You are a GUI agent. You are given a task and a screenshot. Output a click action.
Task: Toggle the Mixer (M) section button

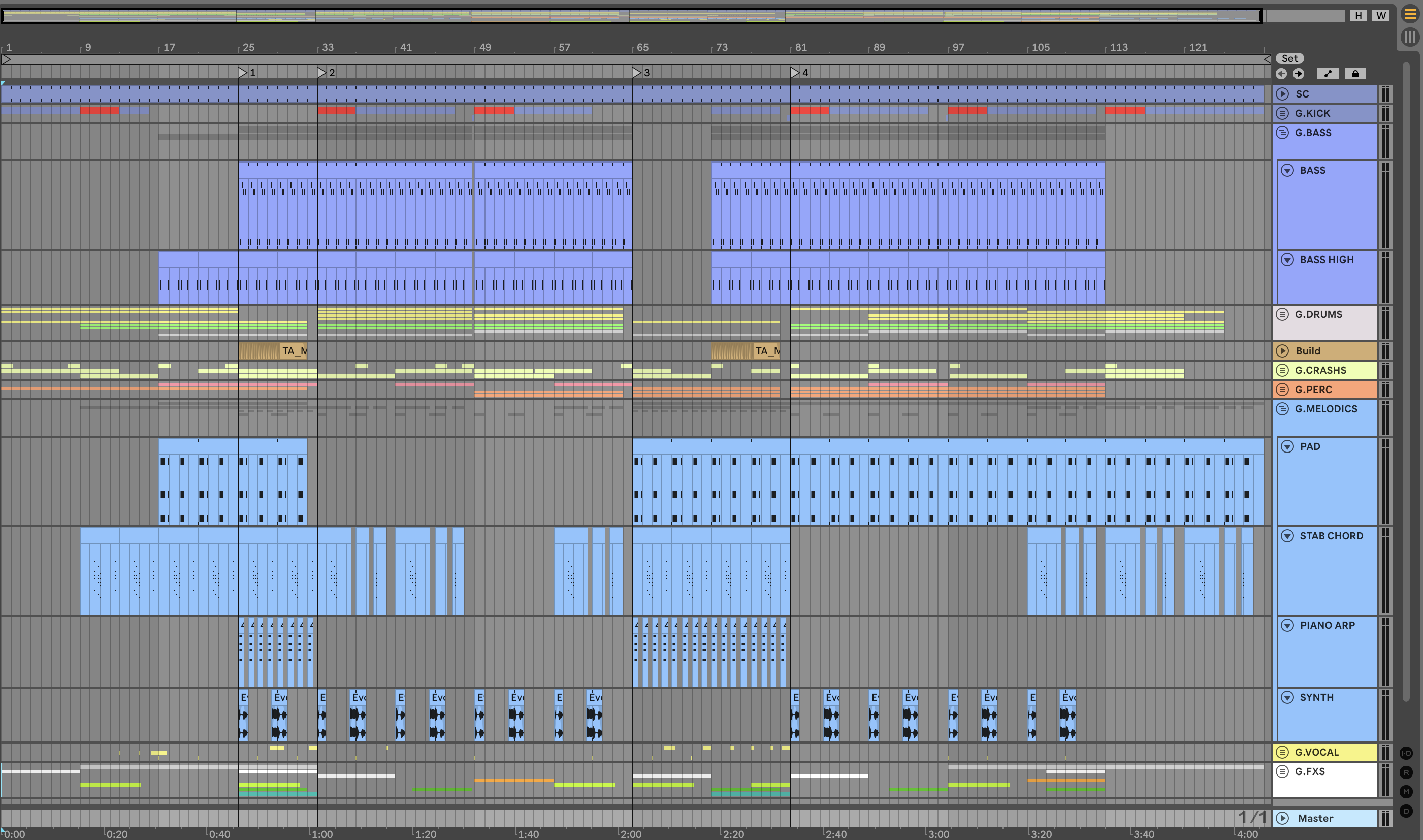(1406, 791)
